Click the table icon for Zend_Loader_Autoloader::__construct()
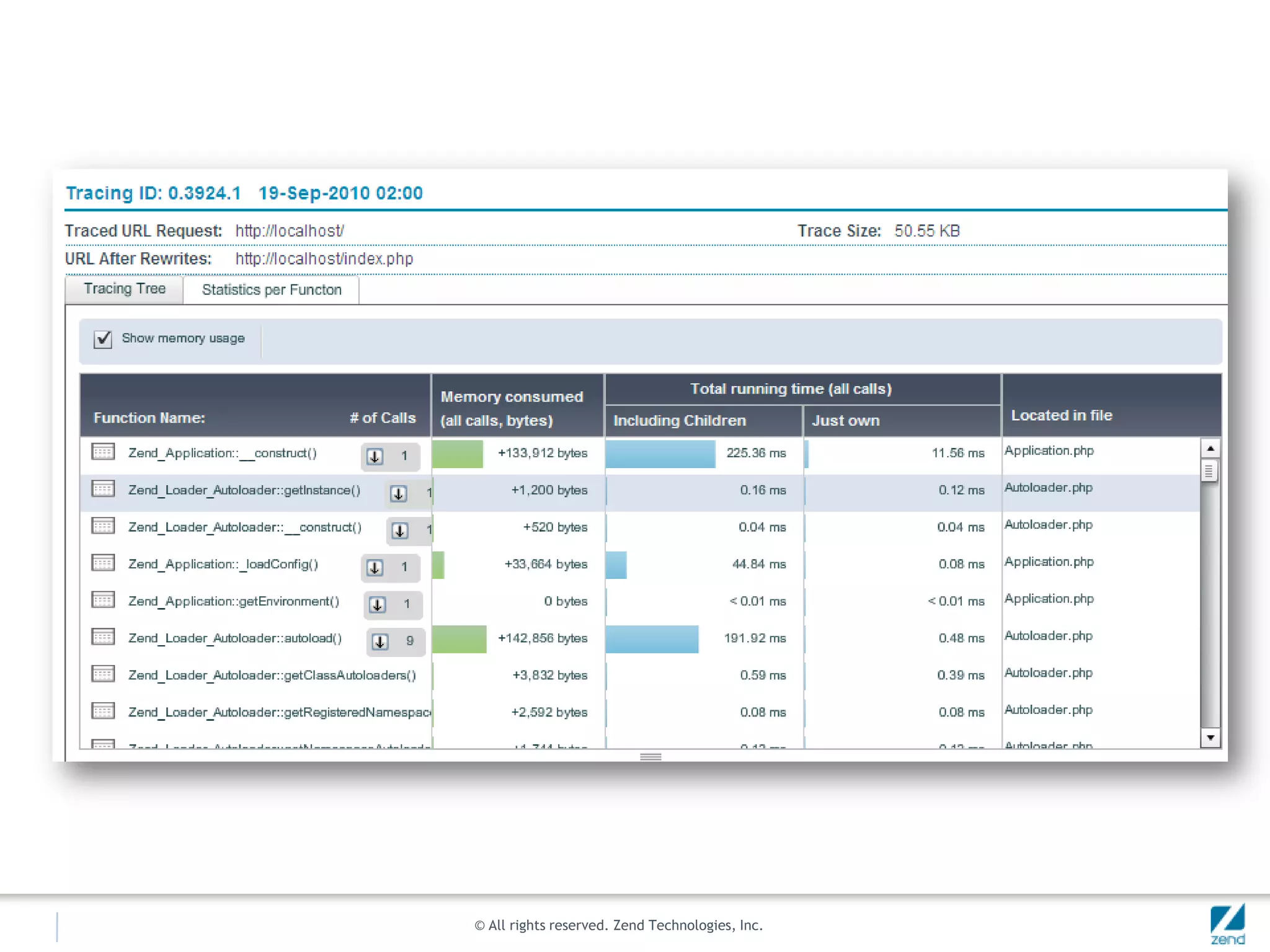Viewport: 1270px width, 952px height. point(103,526)
